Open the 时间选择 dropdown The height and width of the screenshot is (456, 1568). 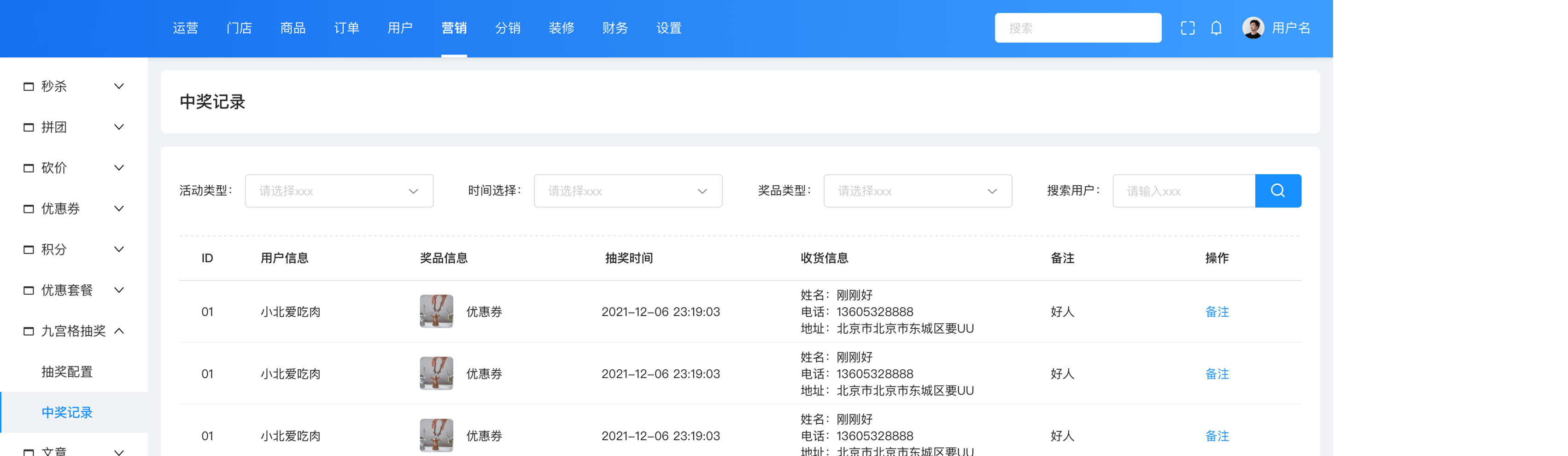click(x=627, y=191)
